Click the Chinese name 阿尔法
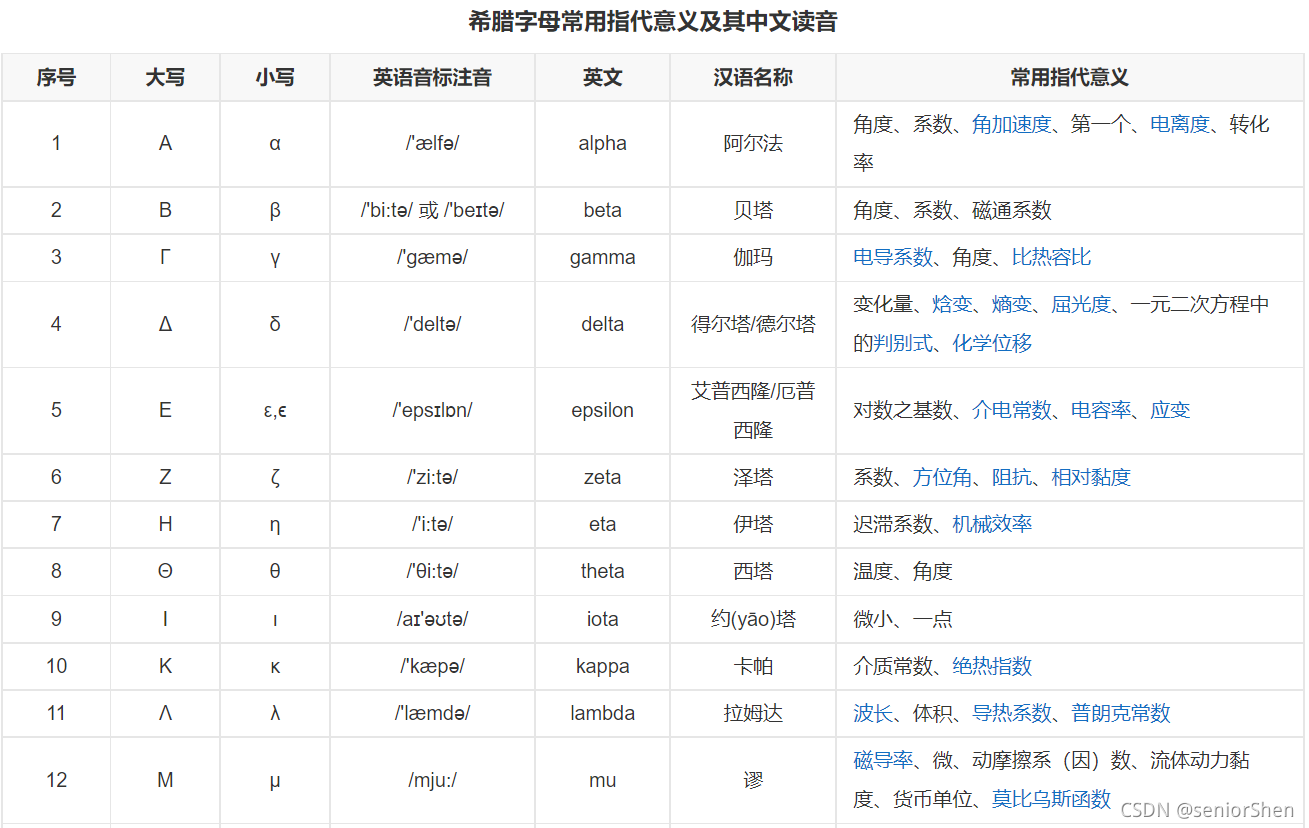This screenshot has height=828, width=1309. tap(753, 143)
